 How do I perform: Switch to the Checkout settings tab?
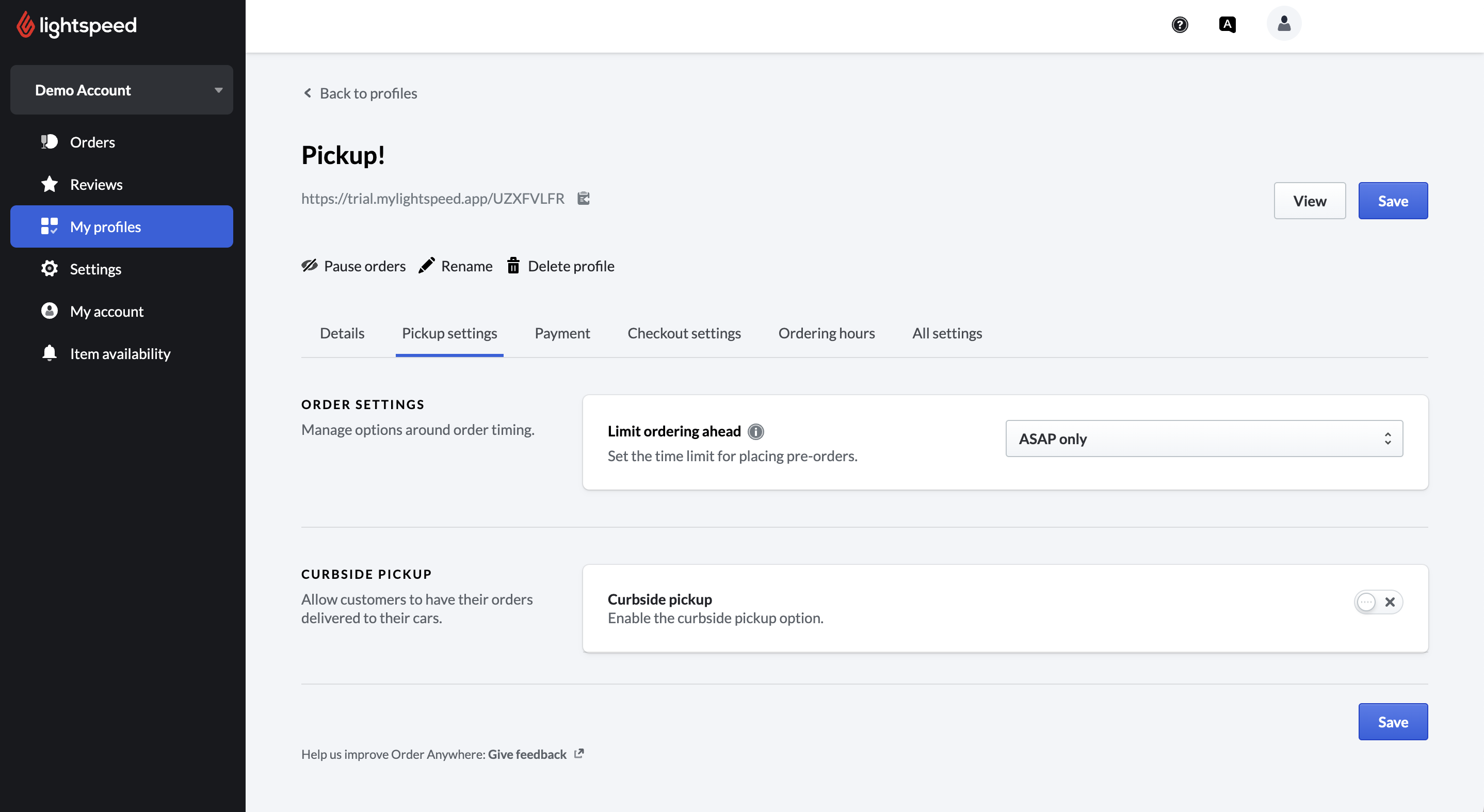[x=684, y=333]
